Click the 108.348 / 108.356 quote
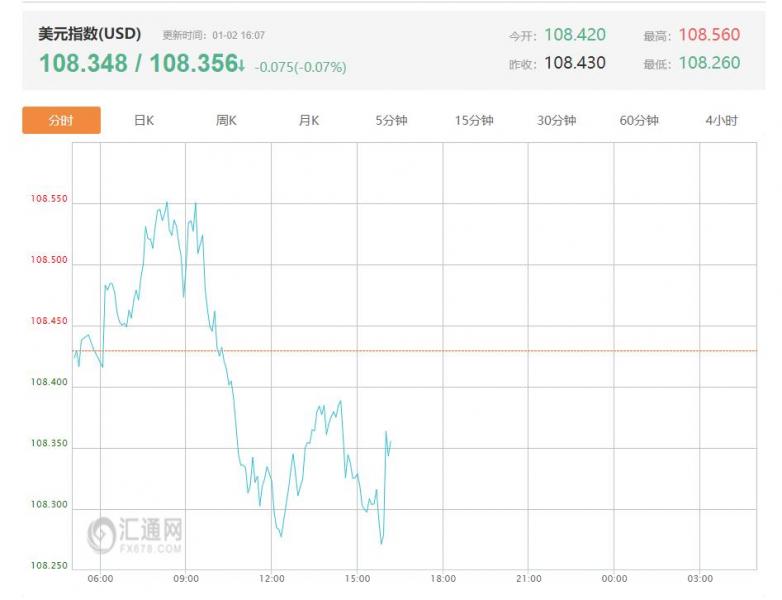Image resolution: width=782 pixels, height=600 pixels. (138, 64)
